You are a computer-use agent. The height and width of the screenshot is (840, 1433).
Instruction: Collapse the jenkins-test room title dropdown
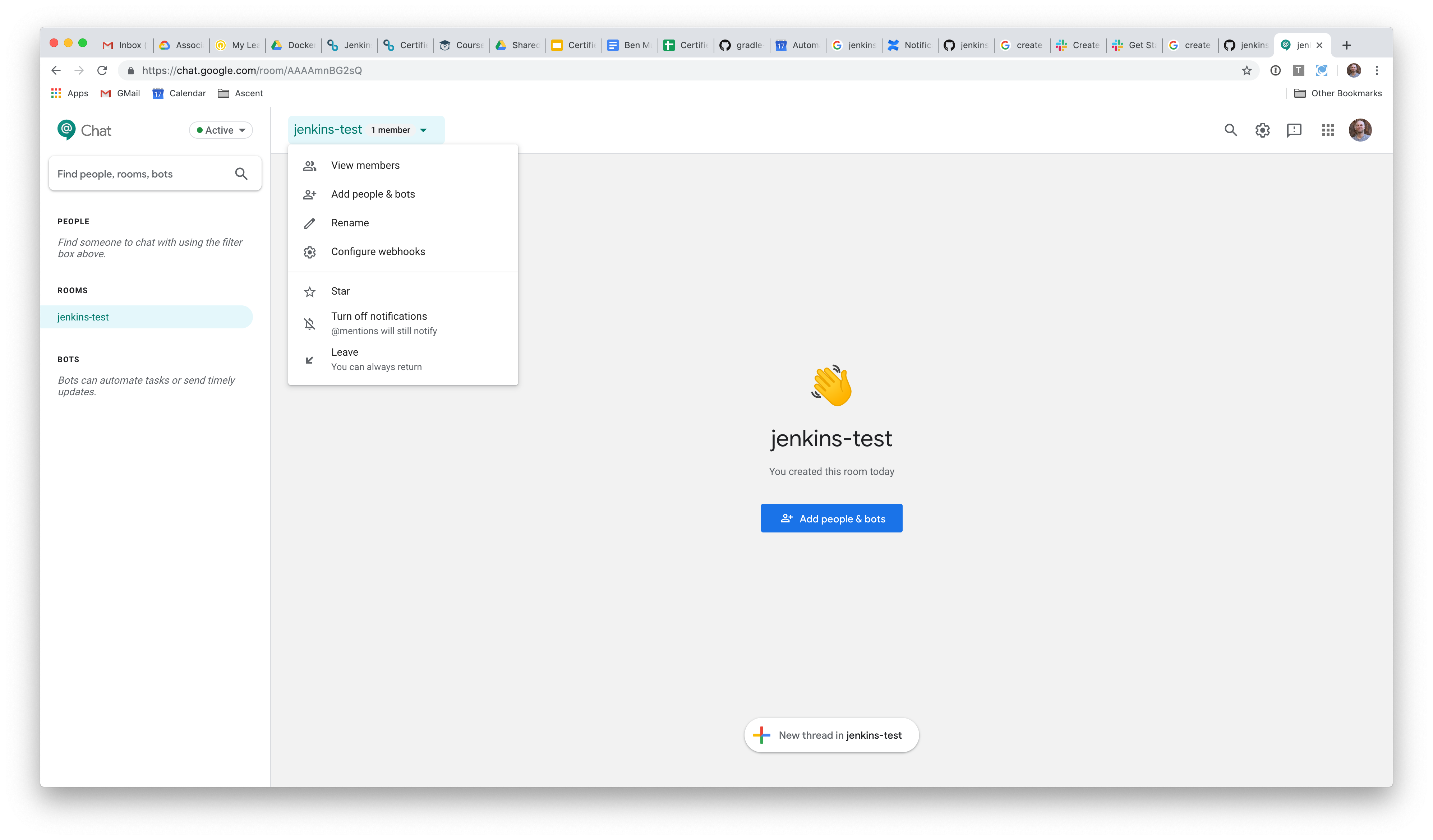pyautogui.click(x=423, y=130)
